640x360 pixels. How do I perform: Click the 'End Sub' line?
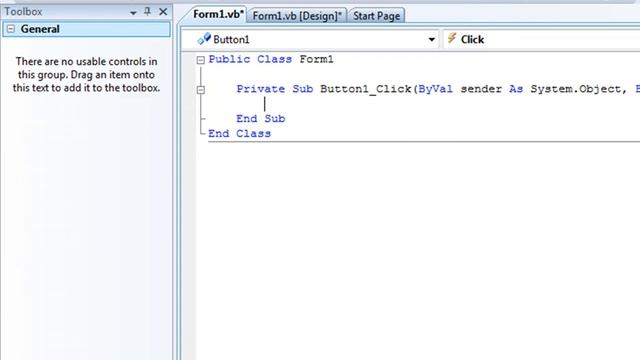tap(260, 119)
